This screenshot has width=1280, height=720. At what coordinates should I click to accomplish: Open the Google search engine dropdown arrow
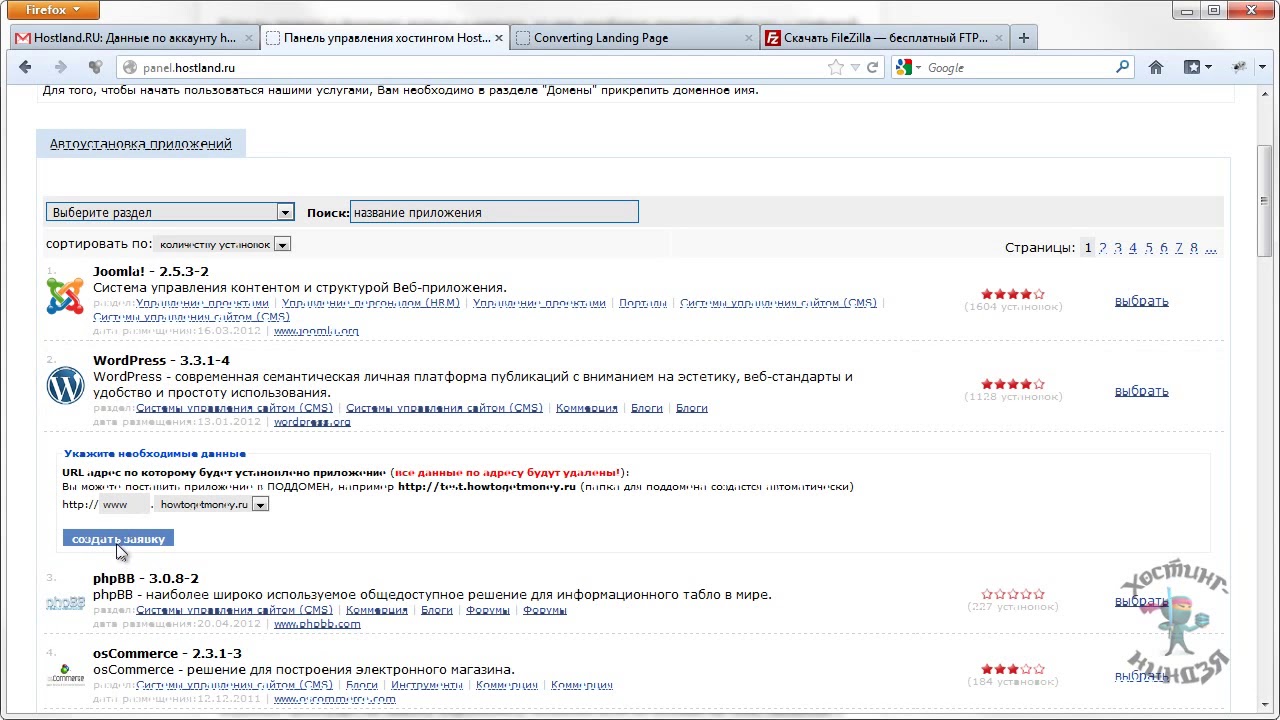coord(919,67)
